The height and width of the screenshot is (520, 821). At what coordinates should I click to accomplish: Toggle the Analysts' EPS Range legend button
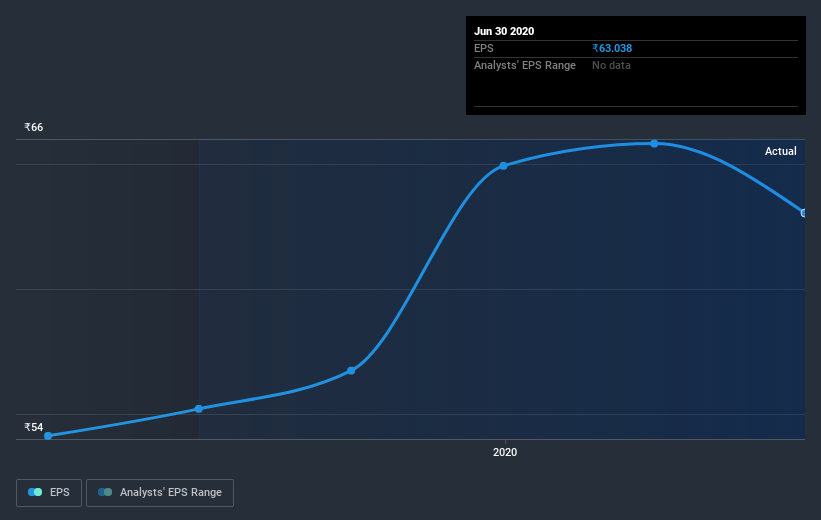pyautogui.click(x=160, y=493)
